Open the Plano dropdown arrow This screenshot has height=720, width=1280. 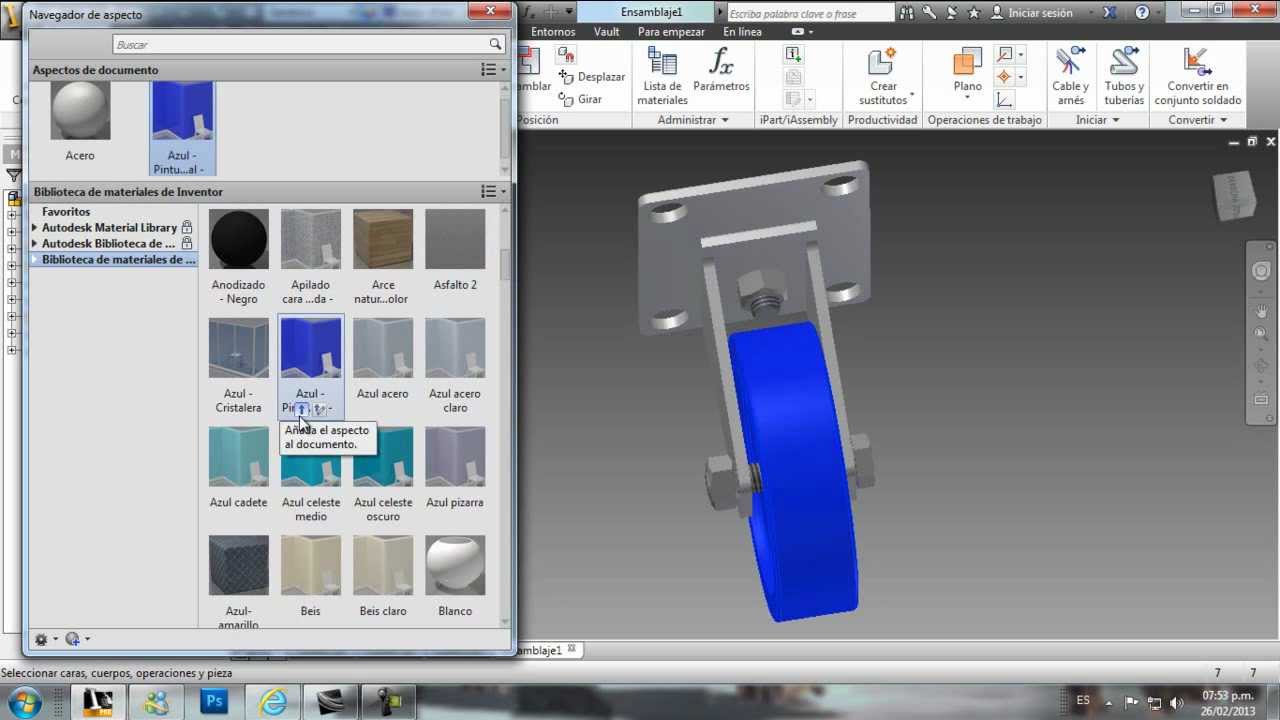click(967, 98)
